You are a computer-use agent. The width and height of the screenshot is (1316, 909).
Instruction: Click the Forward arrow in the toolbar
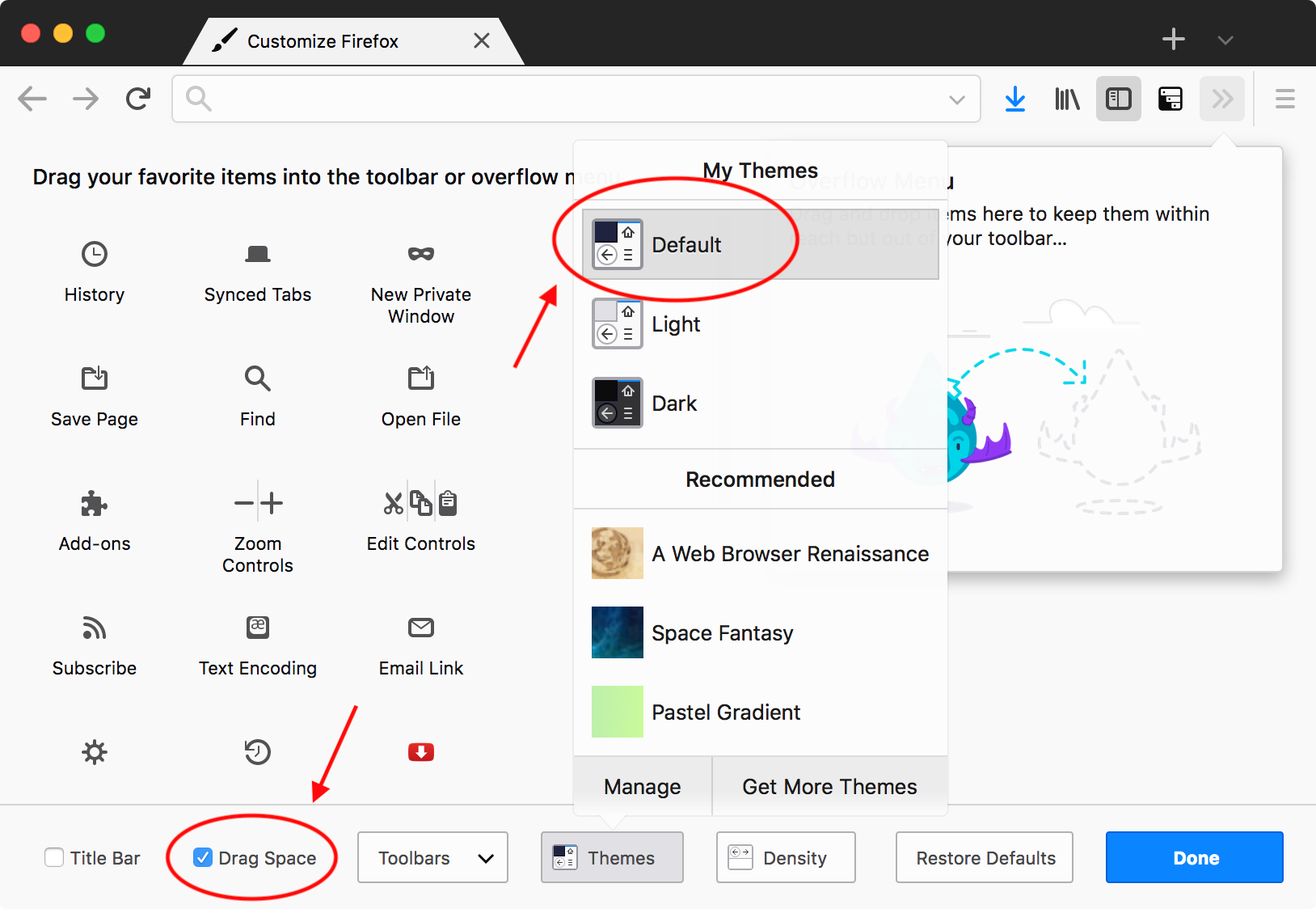point(85,99)
